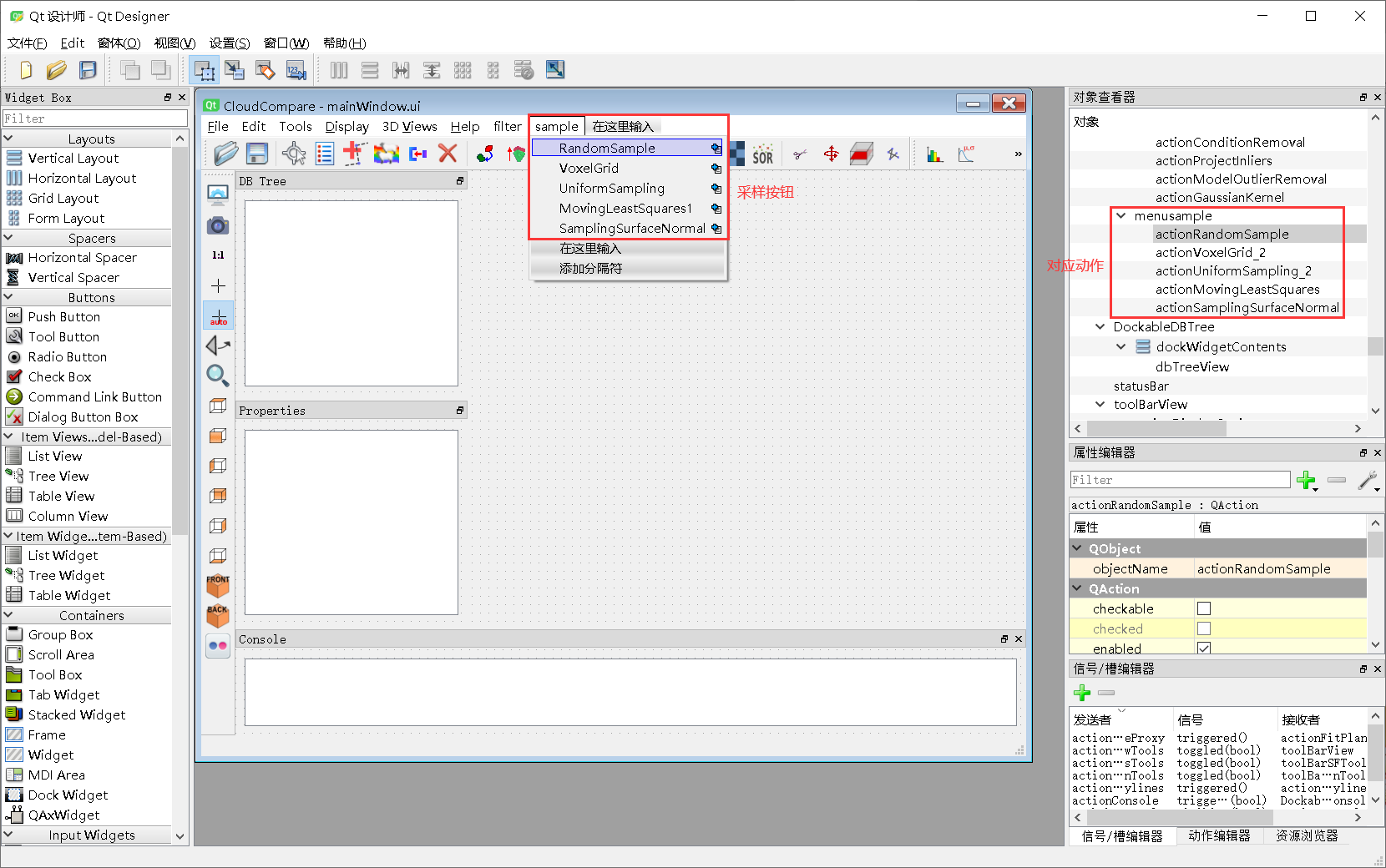Click the form toolbar overflow chevron
This screenshot has height=868, width=1386.
1018,154
